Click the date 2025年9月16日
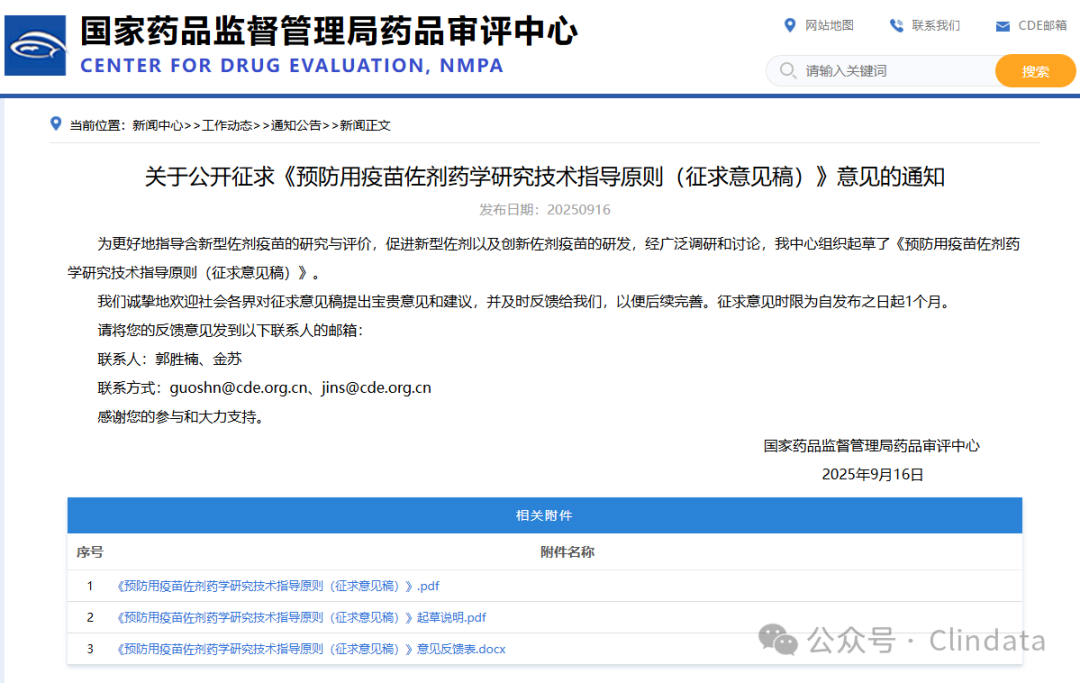 872,474
